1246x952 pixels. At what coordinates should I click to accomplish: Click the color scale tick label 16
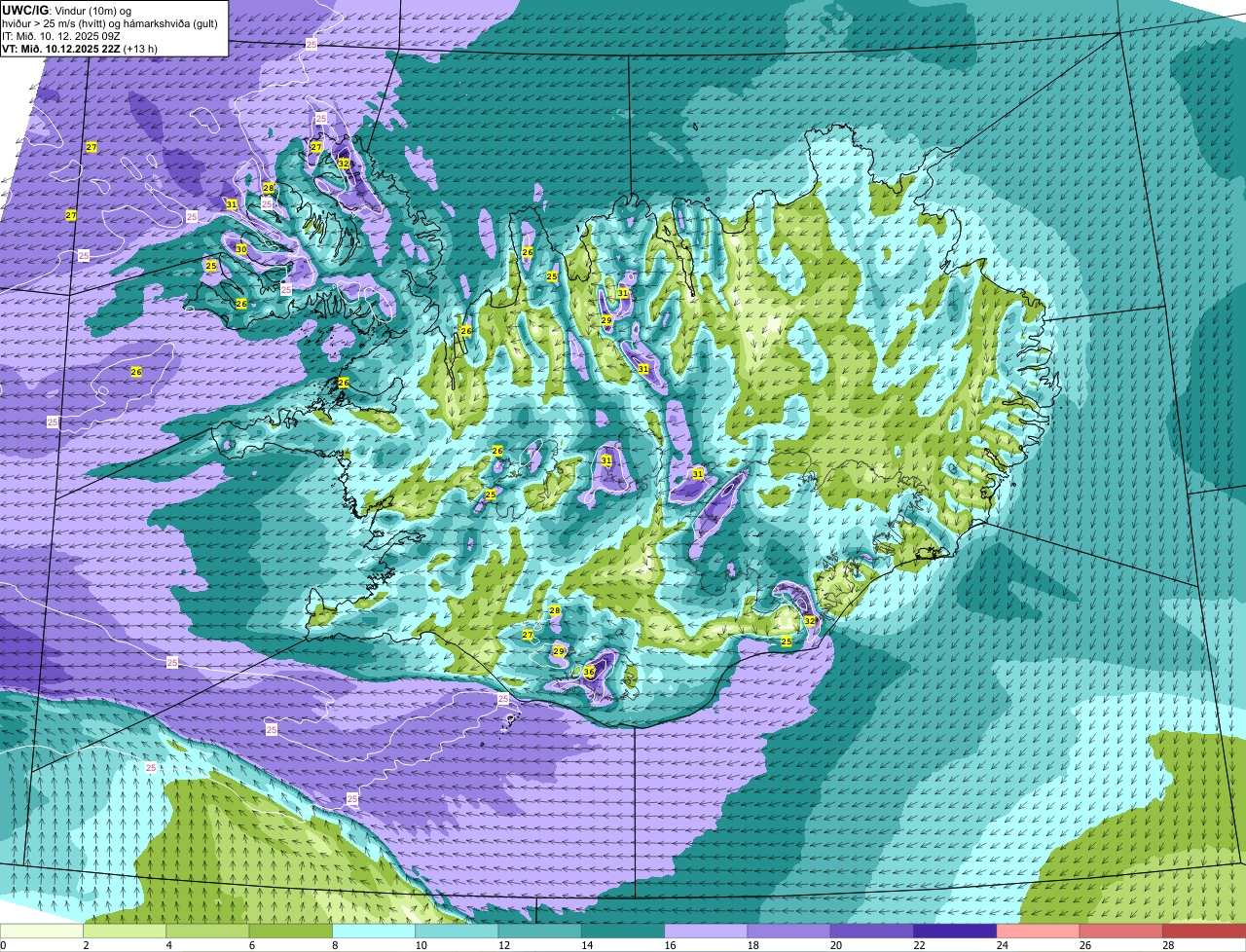click(x=670, y=945)
